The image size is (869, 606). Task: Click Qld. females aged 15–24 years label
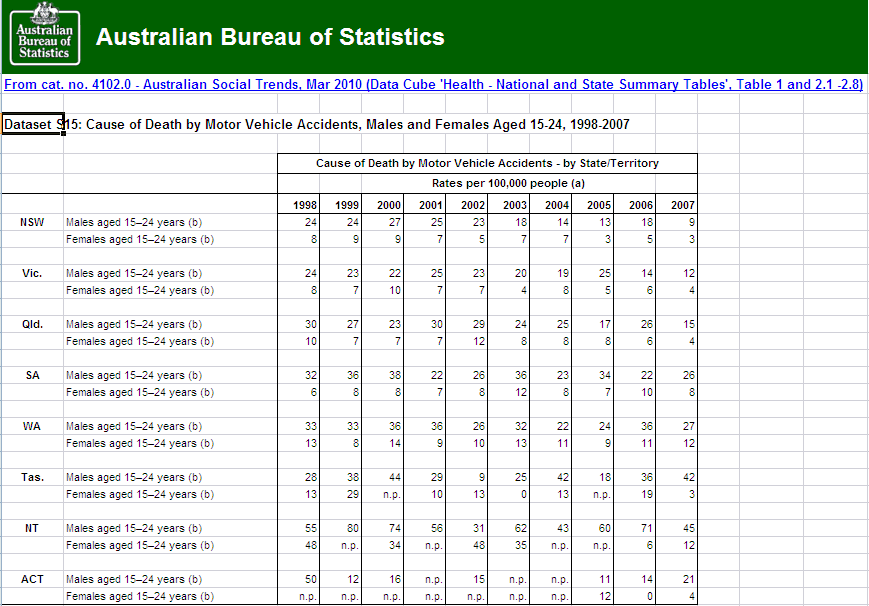[x=140, y=341]
